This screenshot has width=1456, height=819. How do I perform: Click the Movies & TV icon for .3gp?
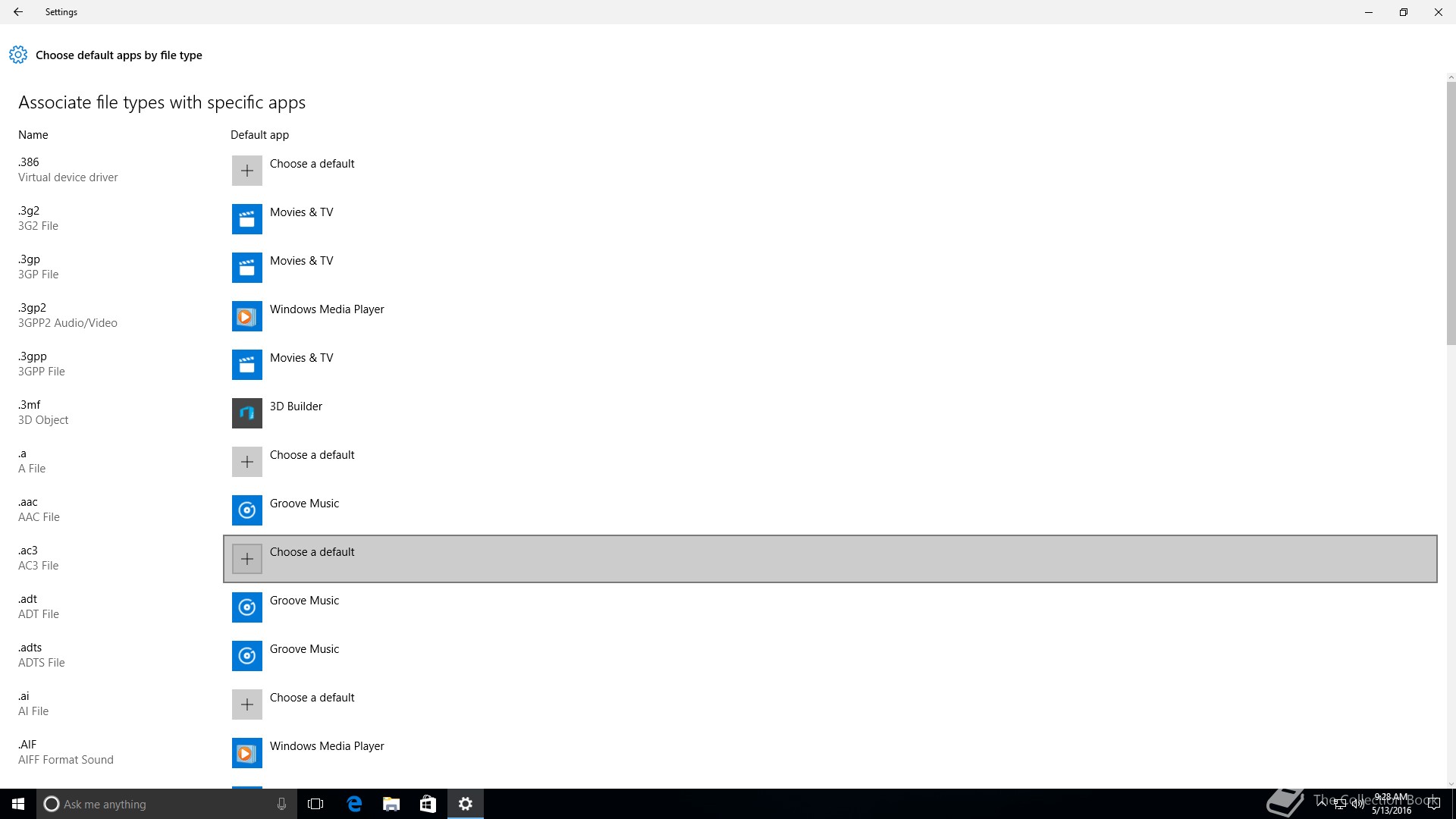tap(247, 268)
